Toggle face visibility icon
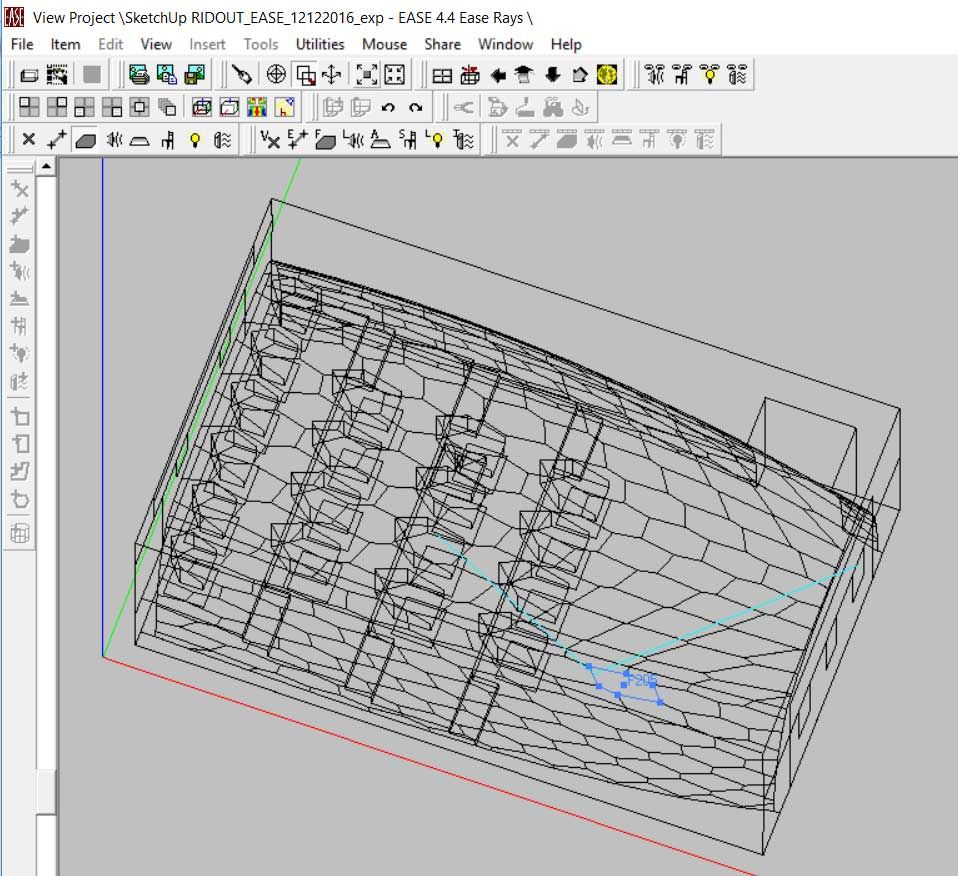The image size is (958, 876). point(84,140)
